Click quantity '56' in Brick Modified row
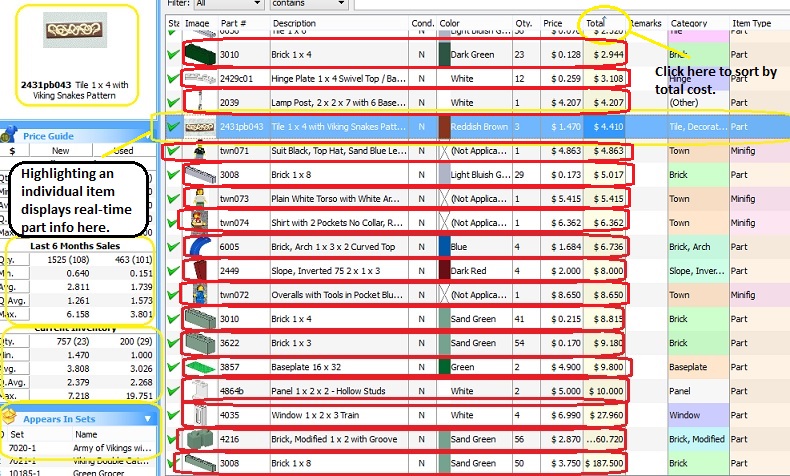790x476 pixels. [519, 439]
